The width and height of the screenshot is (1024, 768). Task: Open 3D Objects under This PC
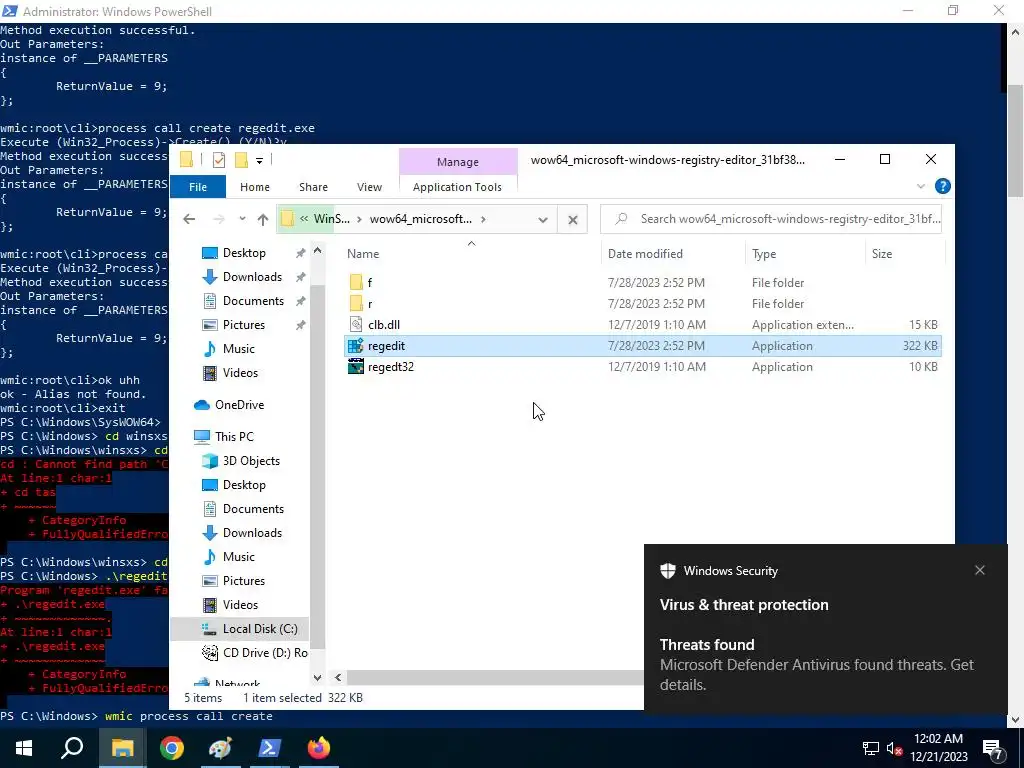pyautogui.click(x=251, y=461)
